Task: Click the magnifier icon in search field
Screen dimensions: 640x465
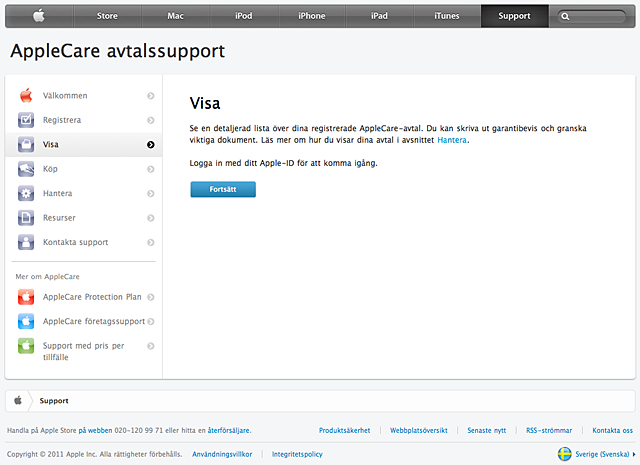Action: pyautogui.click(x=565, y=16)
